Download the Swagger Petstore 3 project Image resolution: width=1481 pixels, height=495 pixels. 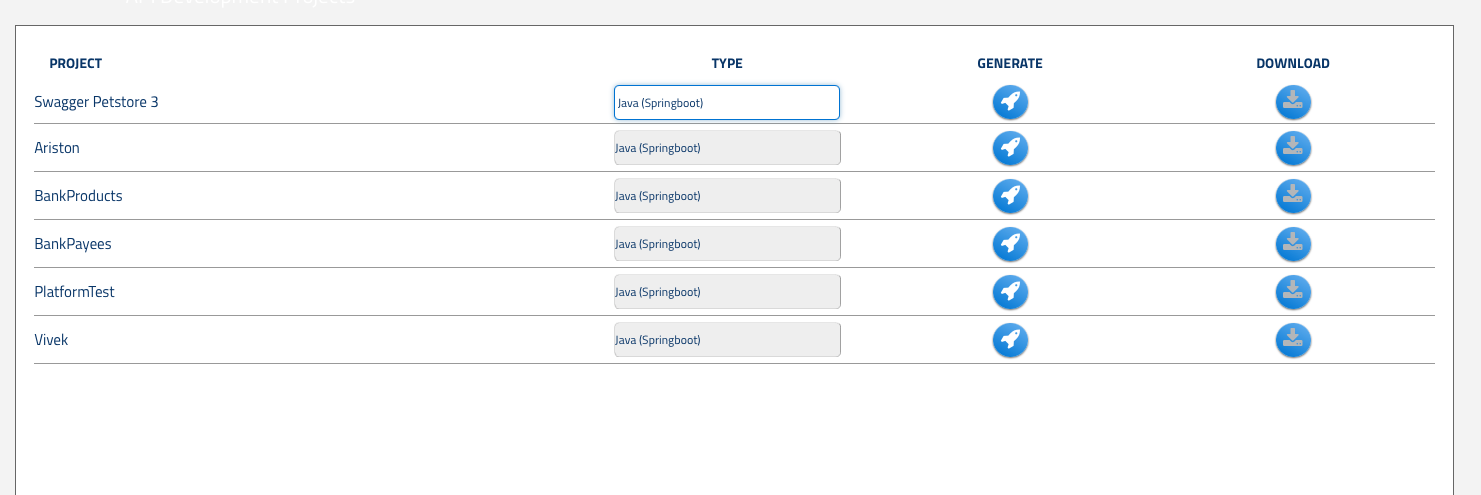(x=1293, y=102)
